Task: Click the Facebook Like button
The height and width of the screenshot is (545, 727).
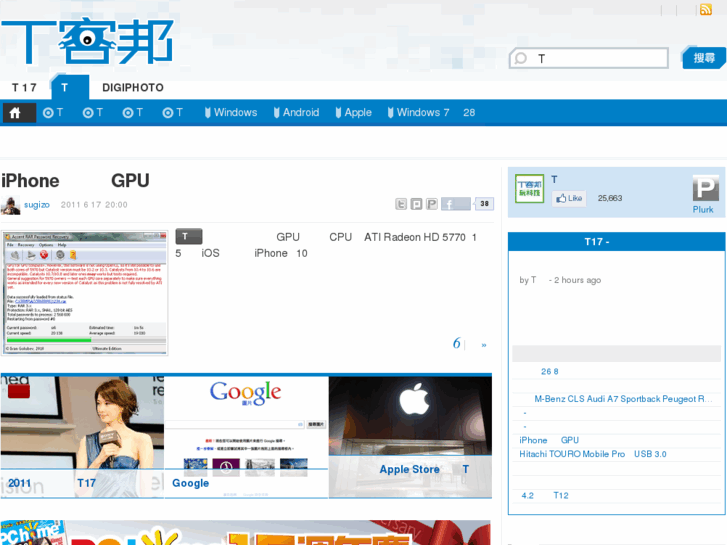Action: (x=569, y=199)
